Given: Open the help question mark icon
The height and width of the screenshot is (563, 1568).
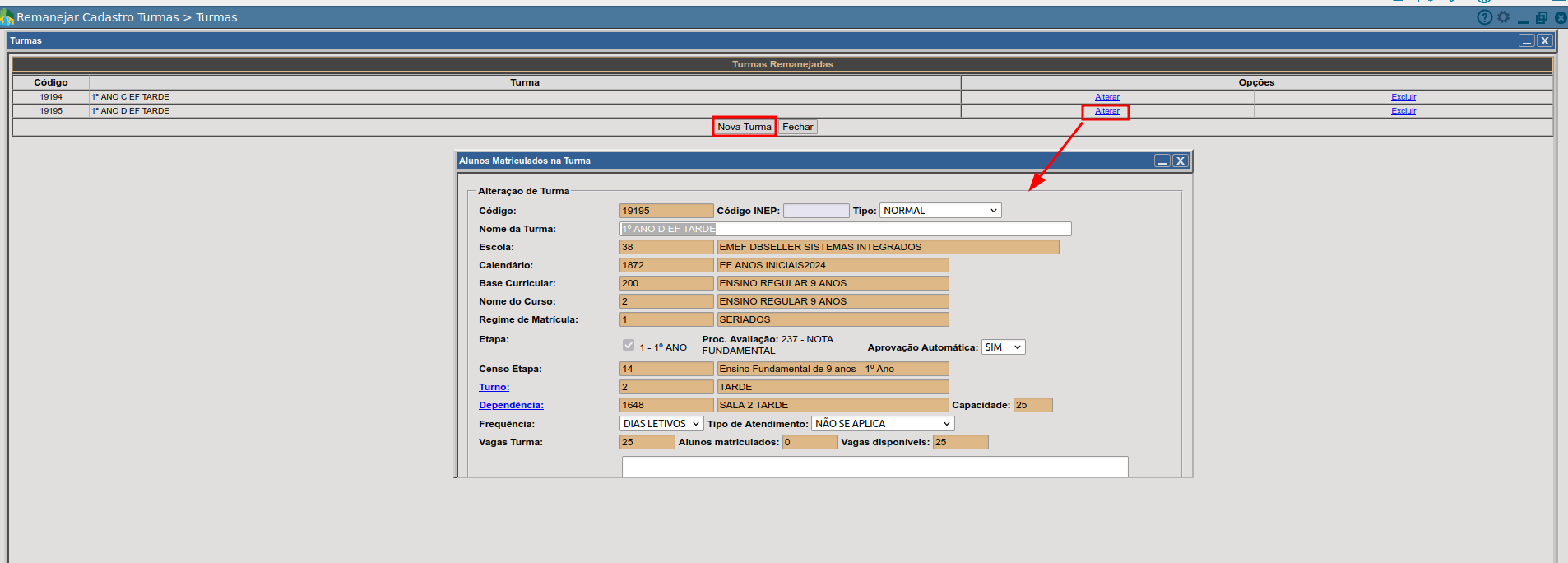Looking at the screenshot, I should point(1485,17).
